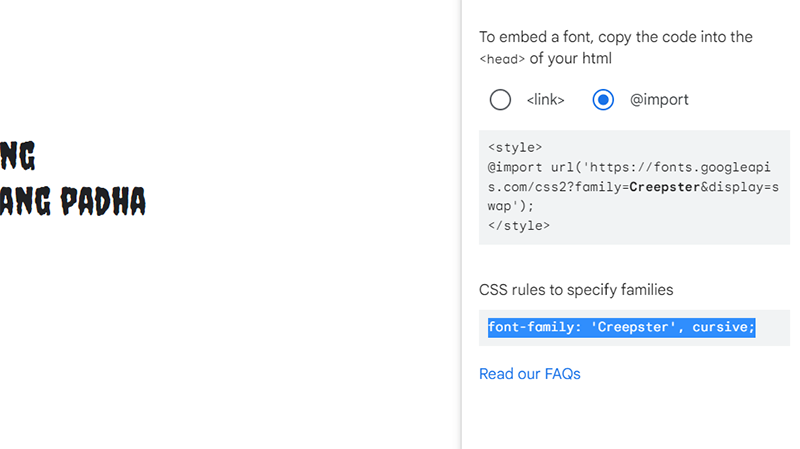
Task: Click empty space right of the font-family rule
Action: pyautogui.click(x=772, y=328)
